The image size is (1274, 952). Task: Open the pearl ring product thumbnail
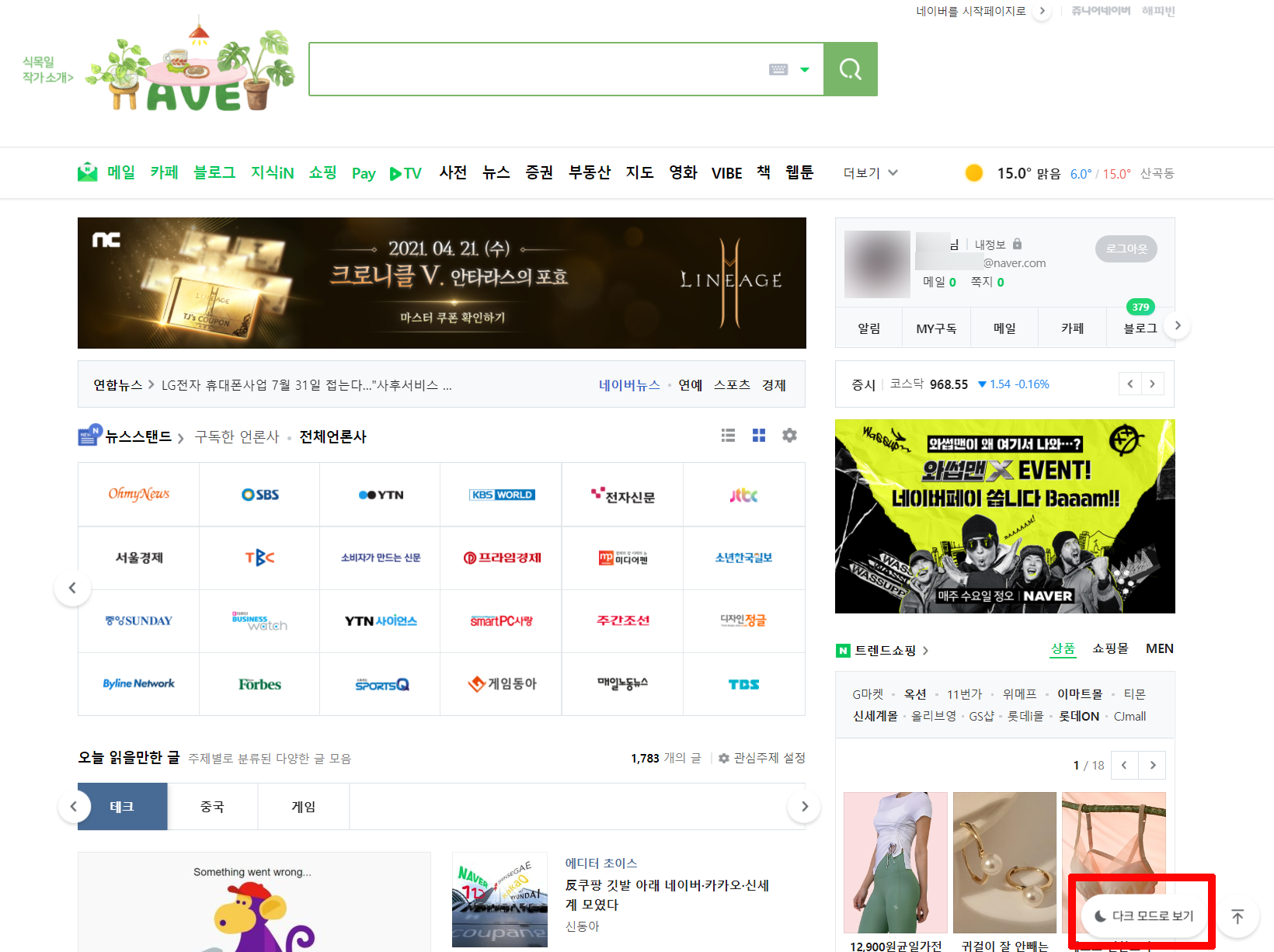pos(1004,862)
